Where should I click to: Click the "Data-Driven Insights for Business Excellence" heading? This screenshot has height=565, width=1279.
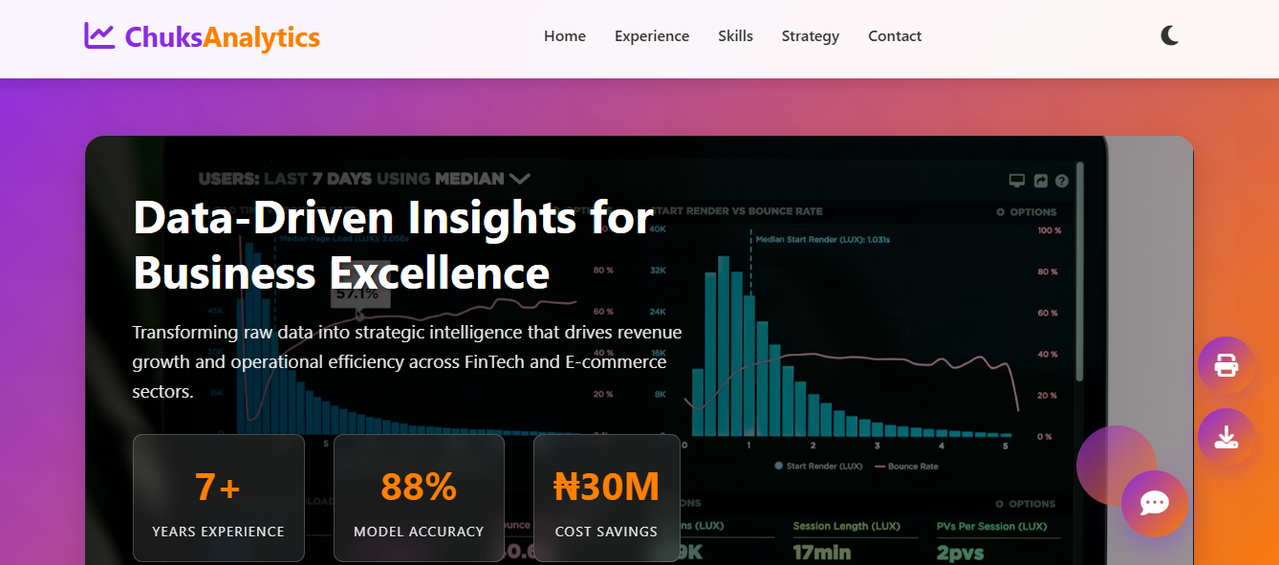tap(393, 244)
